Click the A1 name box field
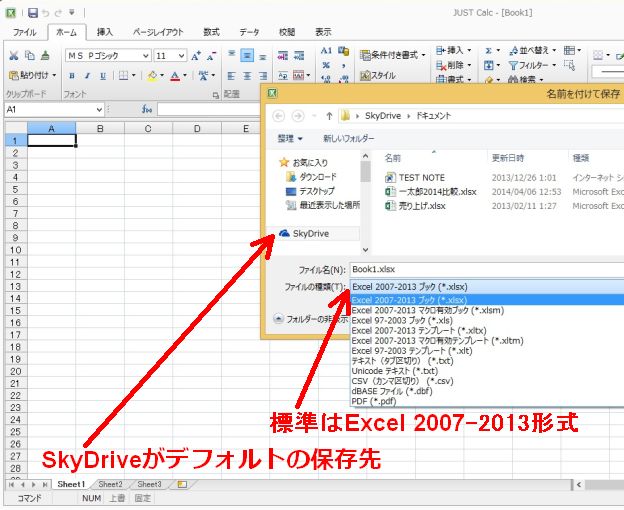Viewport: 624px width, 510px height. pos(55,109)
